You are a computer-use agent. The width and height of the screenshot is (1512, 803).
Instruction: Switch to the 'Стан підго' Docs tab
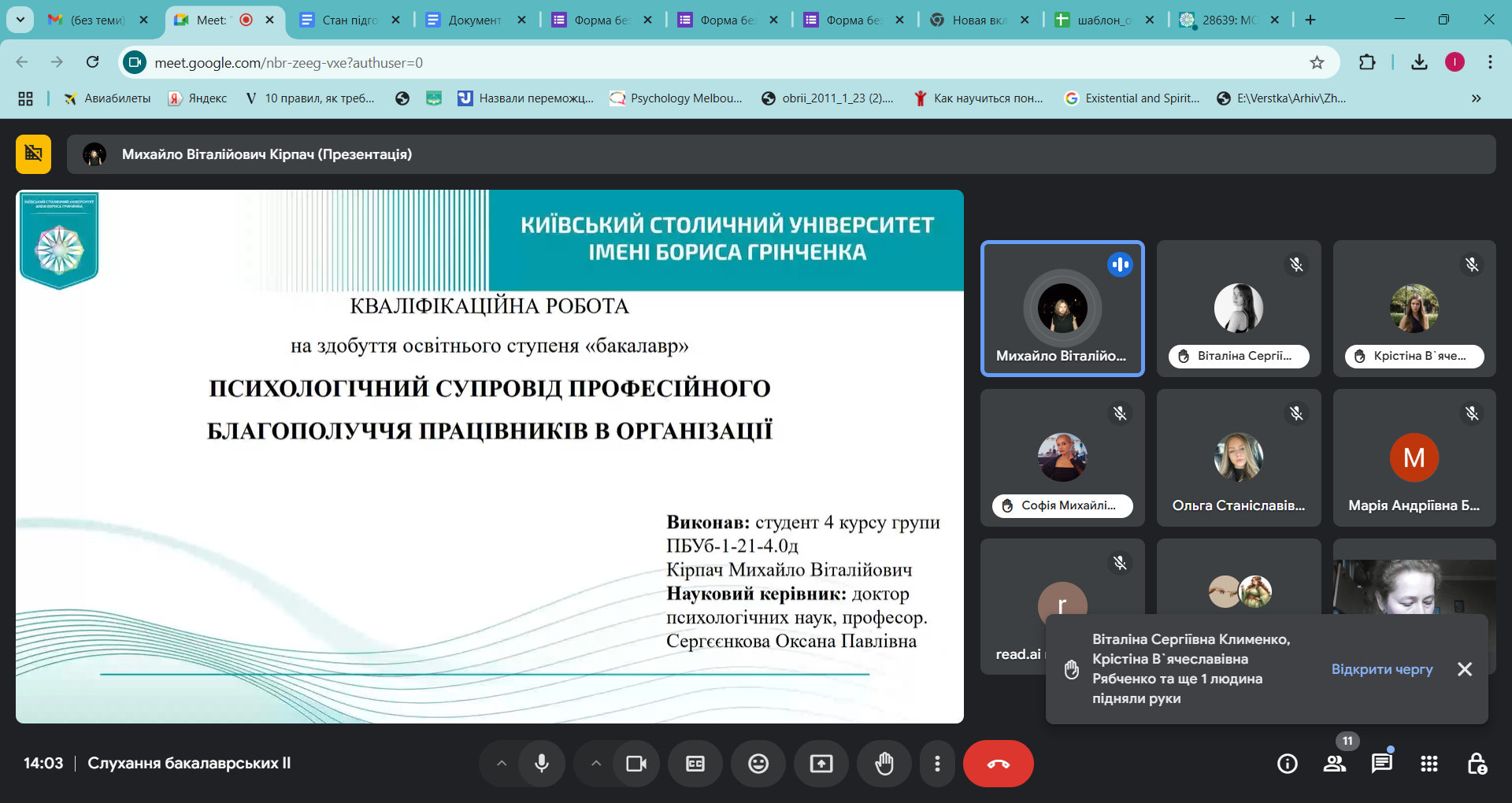click(x=349, y=20)
